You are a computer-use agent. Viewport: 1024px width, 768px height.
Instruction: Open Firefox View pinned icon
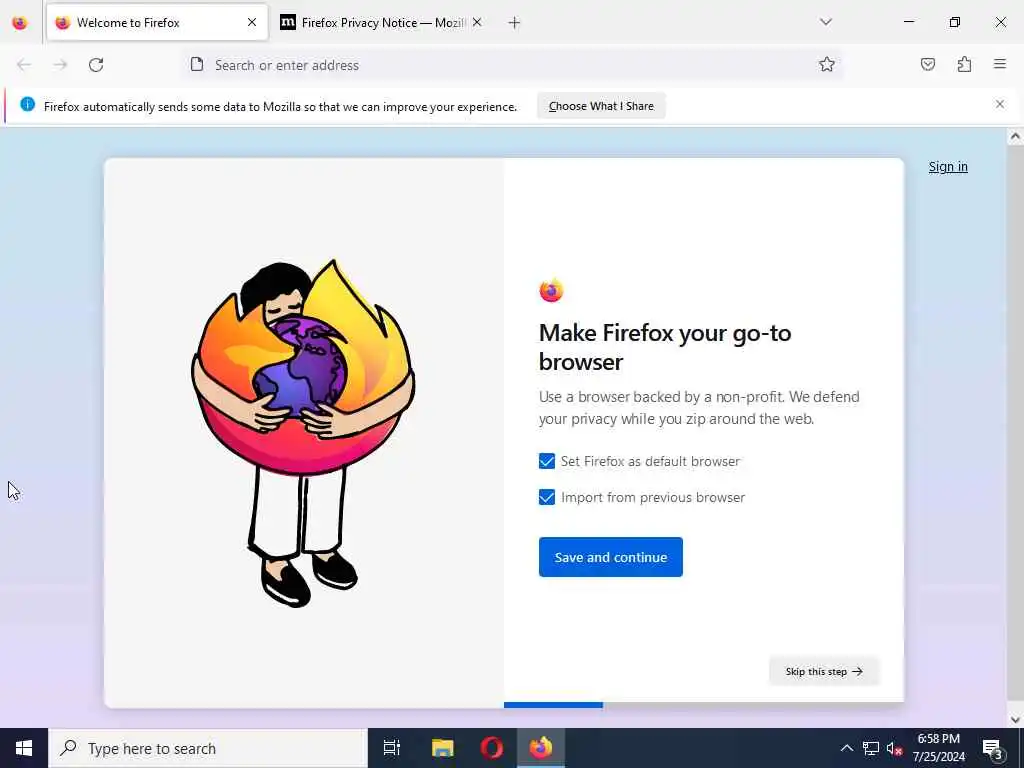20,23
